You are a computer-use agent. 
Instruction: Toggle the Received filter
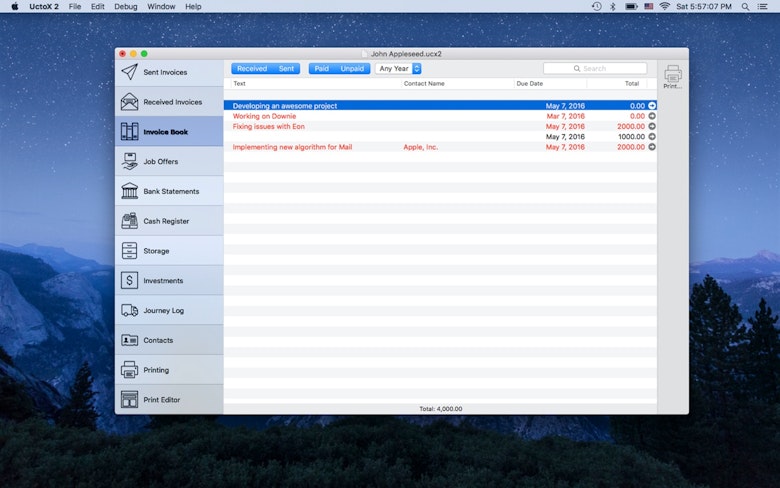(x=252, y=69)
